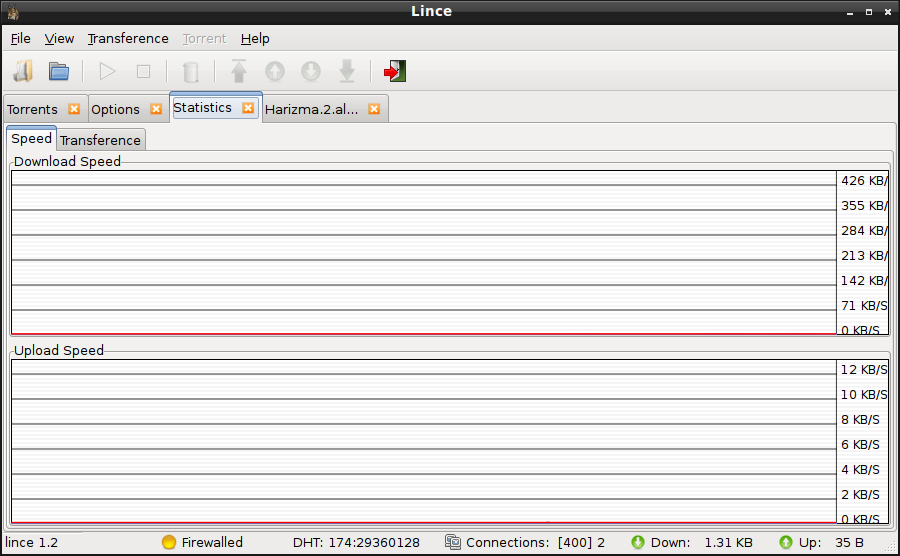Click the move up circle arrow icon
The image size is (900, 556).
coord(275,71)
